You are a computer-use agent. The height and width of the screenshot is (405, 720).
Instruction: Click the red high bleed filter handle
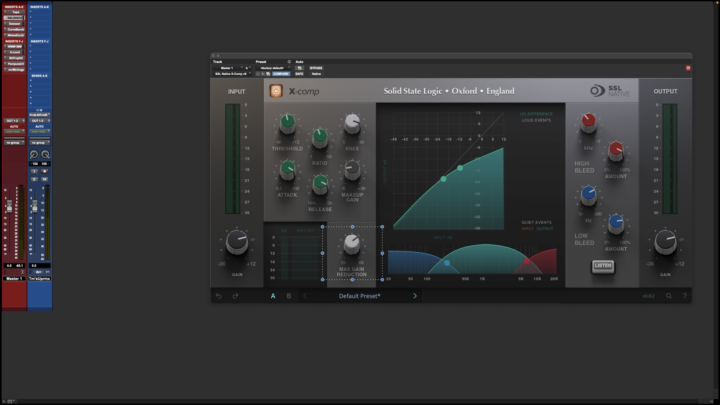click(x=527, y=261)
